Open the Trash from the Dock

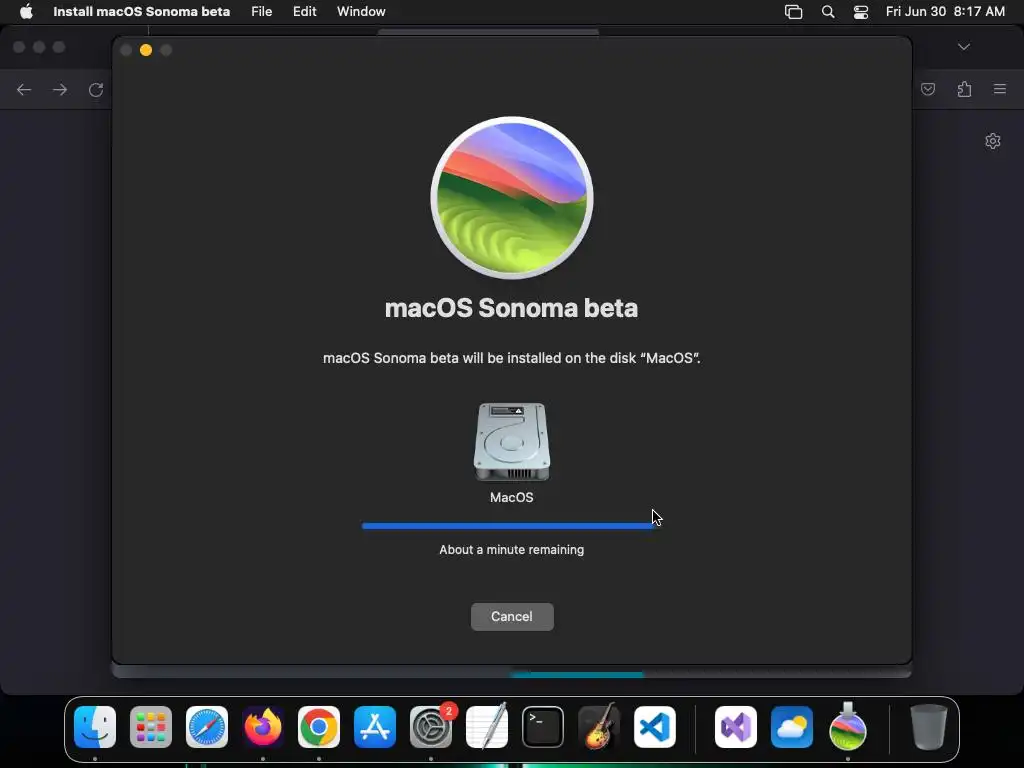pos(929,727)
